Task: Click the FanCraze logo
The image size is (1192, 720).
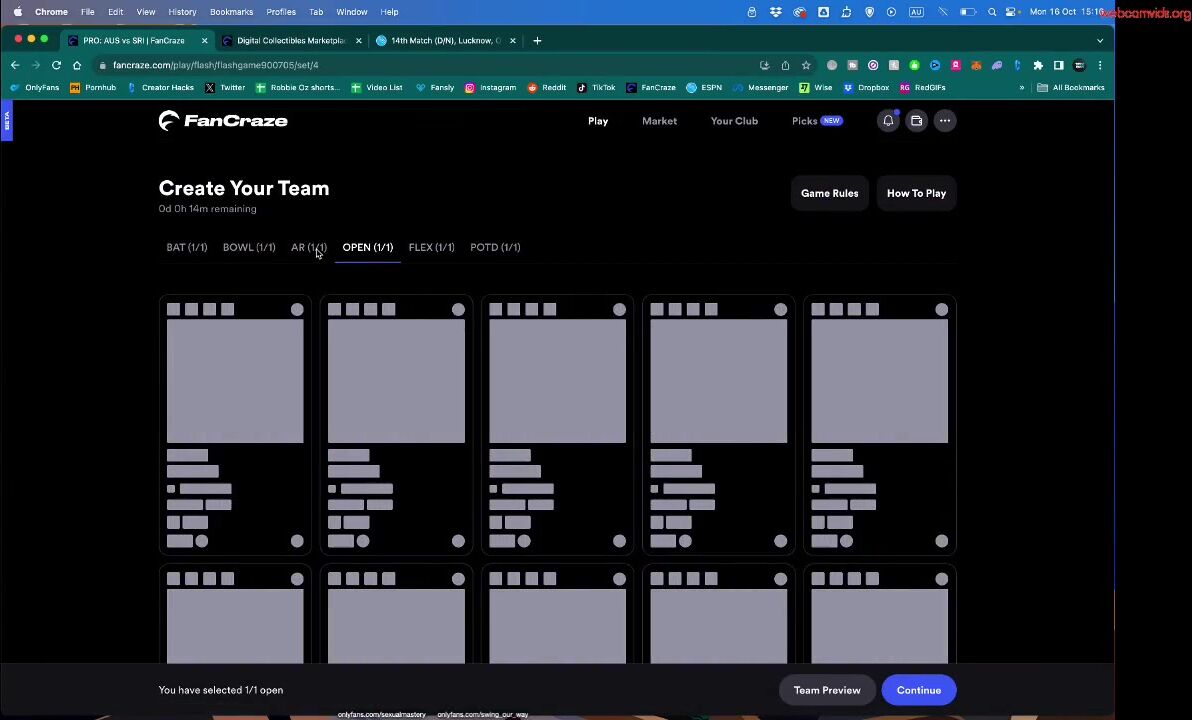Action: click(223, 121)
